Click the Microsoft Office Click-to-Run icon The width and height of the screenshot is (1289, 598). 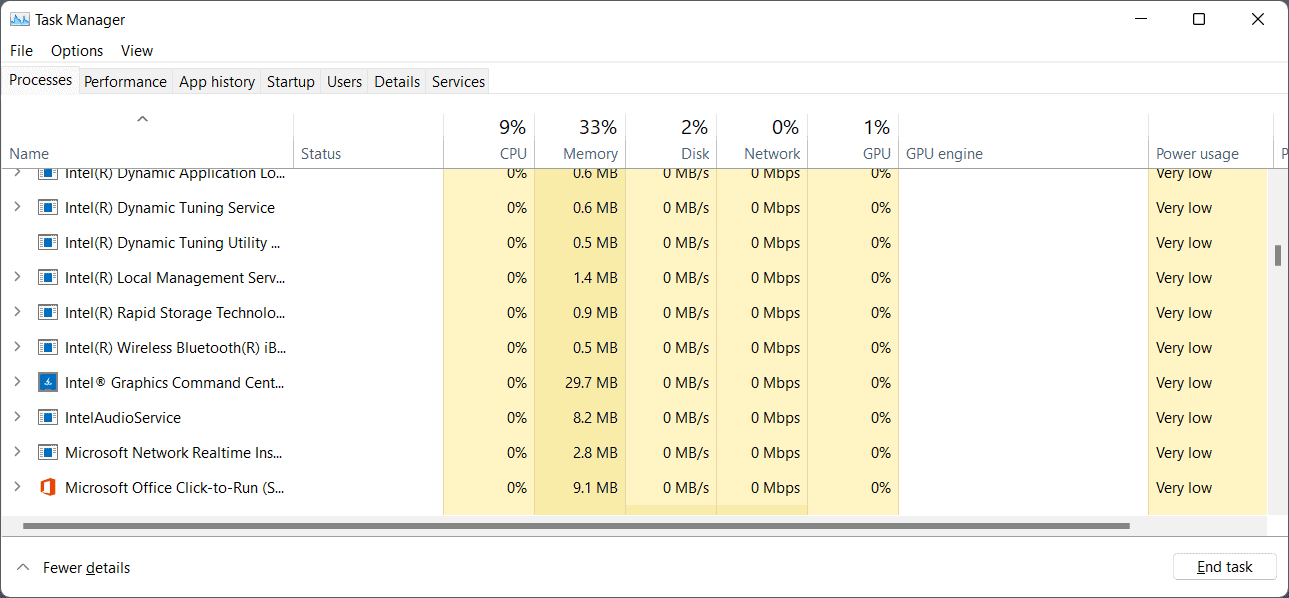click(x=48, y=488)
